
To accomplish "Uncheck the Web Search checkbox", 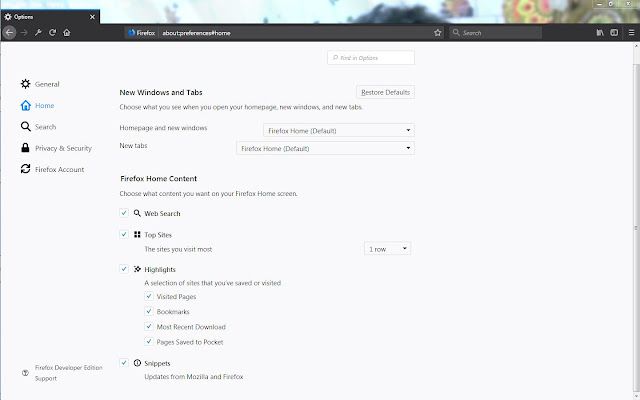I will (x=124, y=213).
